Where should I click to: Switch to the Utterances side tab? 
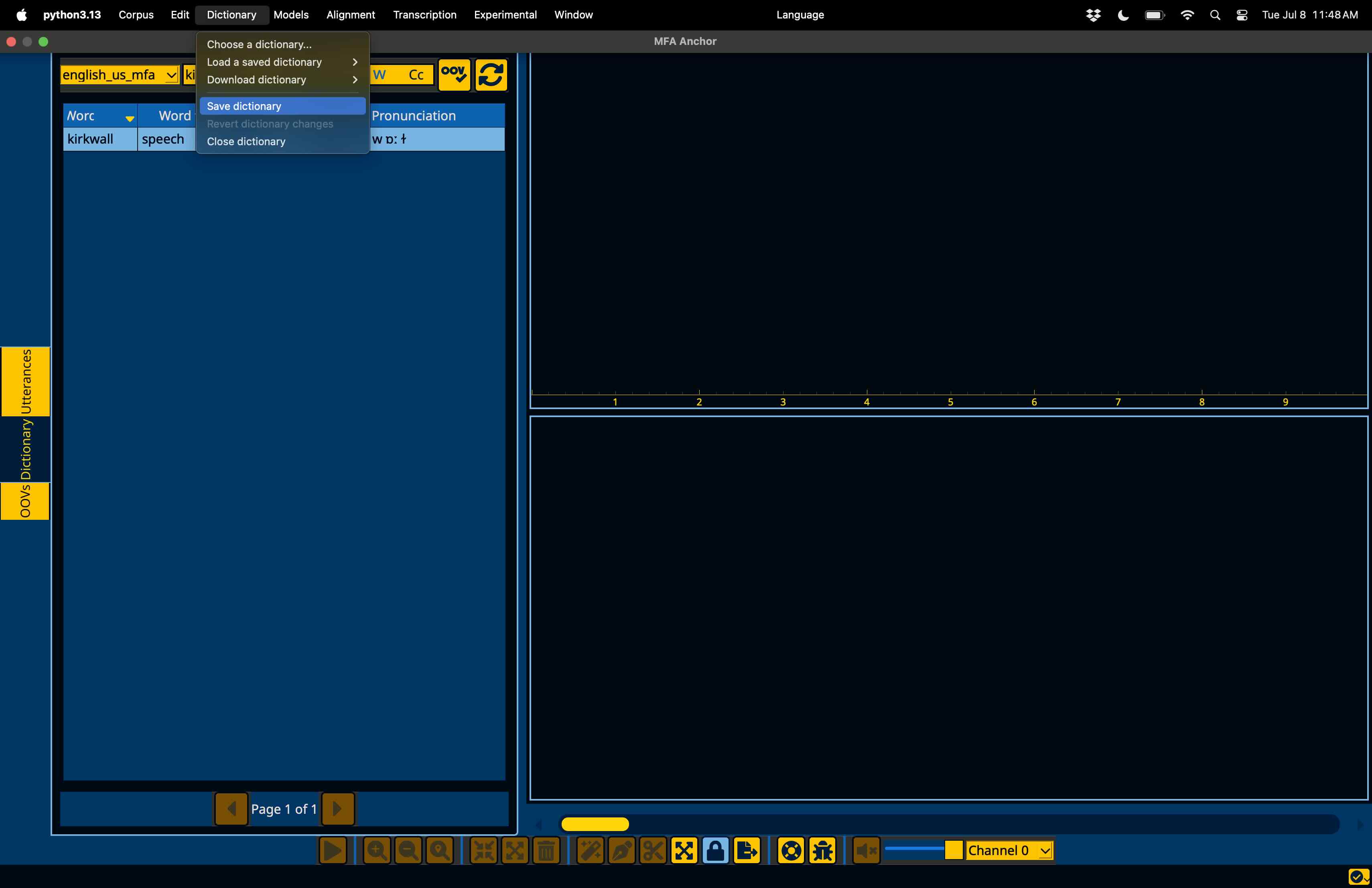[25, 381]
